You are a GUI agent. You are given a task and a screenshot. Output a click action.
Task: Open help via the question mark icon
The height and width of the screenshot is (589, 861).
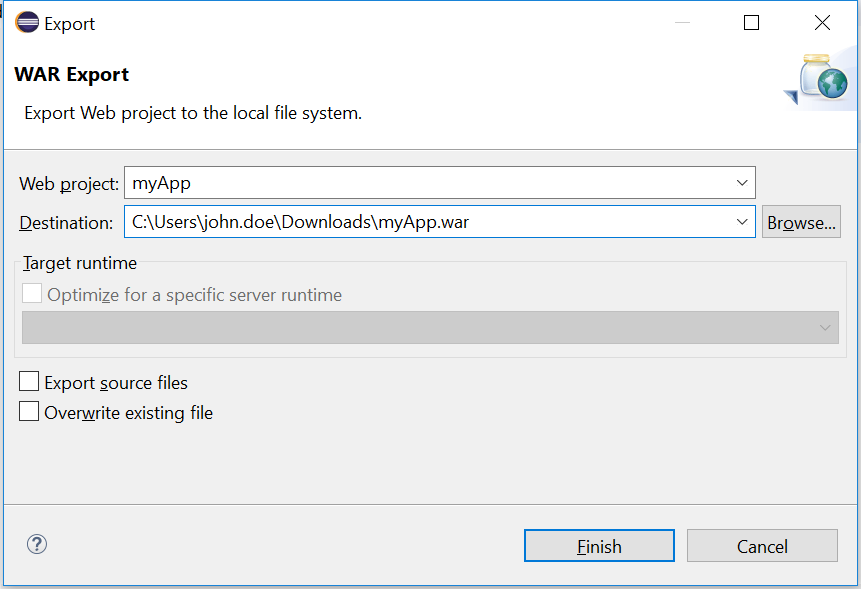click(x=37, y=545)
